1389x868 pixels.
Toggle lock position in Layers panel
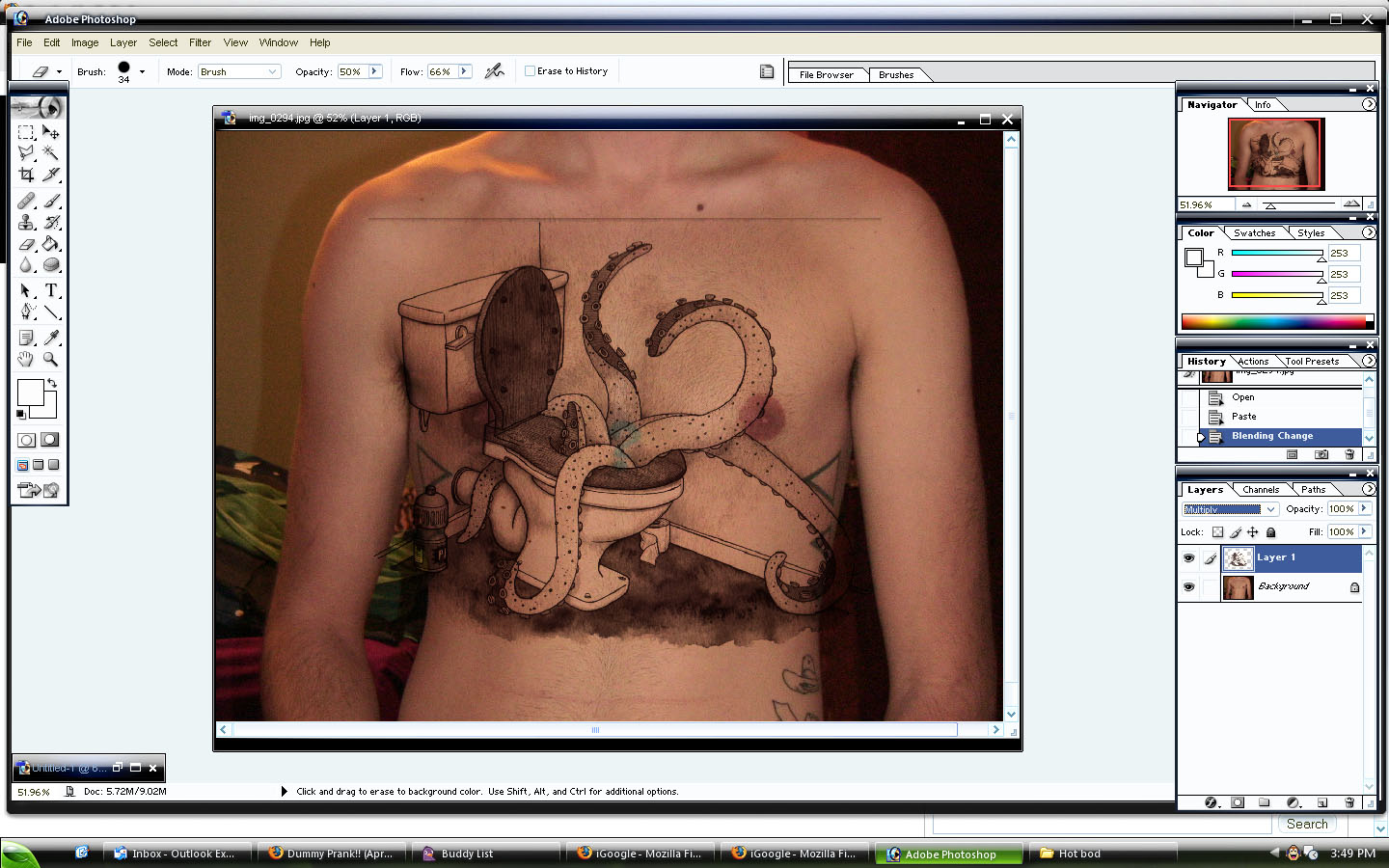click(x=1253, y=532)
